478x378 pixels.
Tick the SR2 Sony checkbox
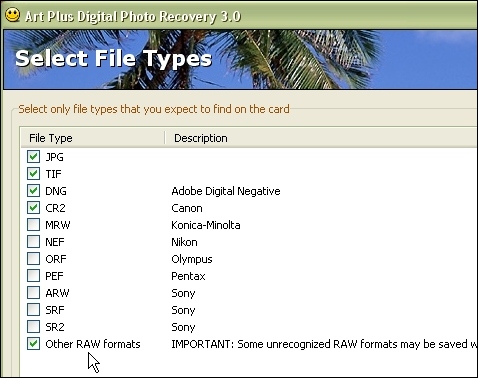pyautogui.click(x=33, y=327)
